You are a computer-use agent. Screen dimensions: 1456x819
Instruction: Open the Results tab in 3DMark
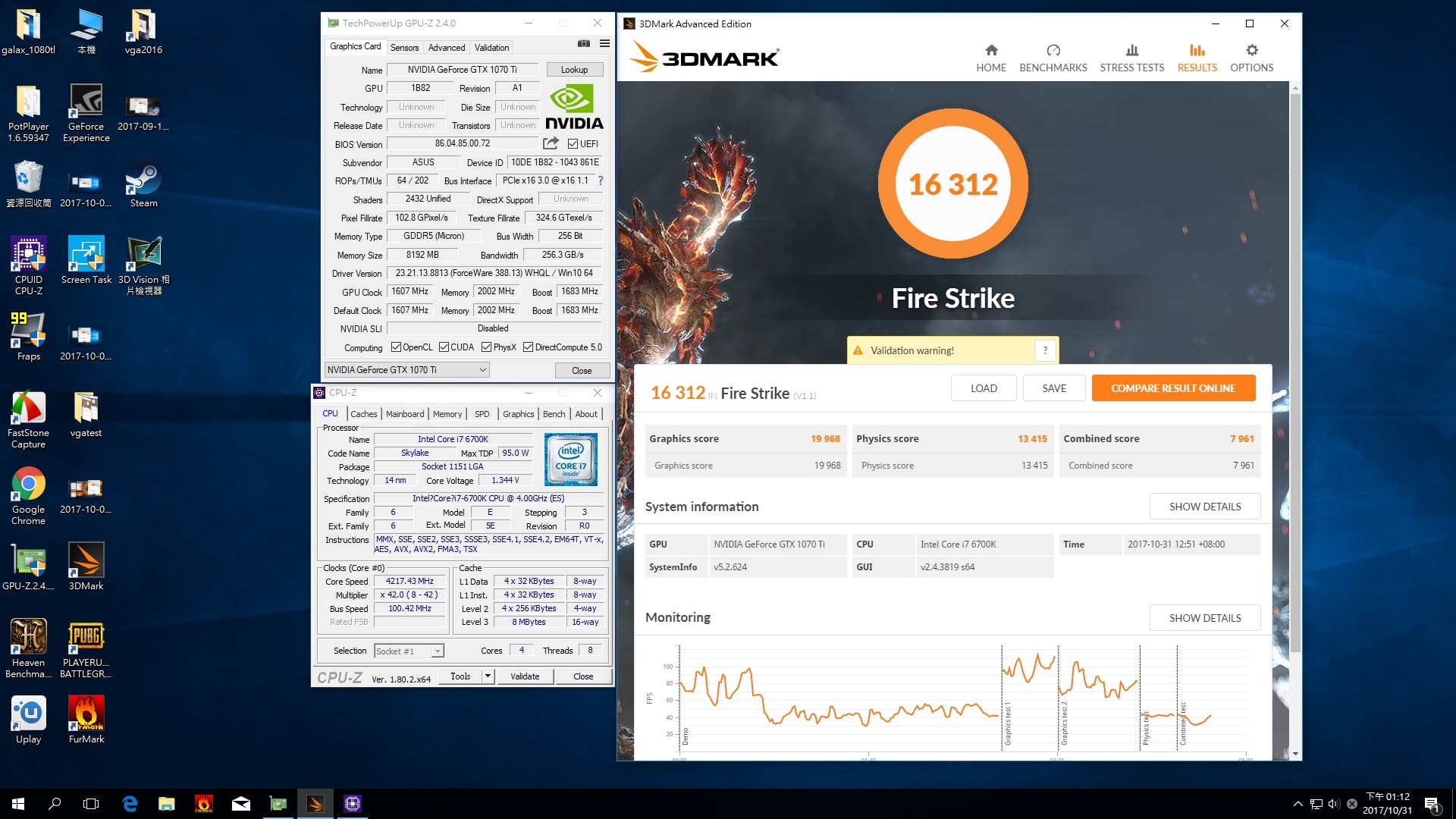[1197, 58]
